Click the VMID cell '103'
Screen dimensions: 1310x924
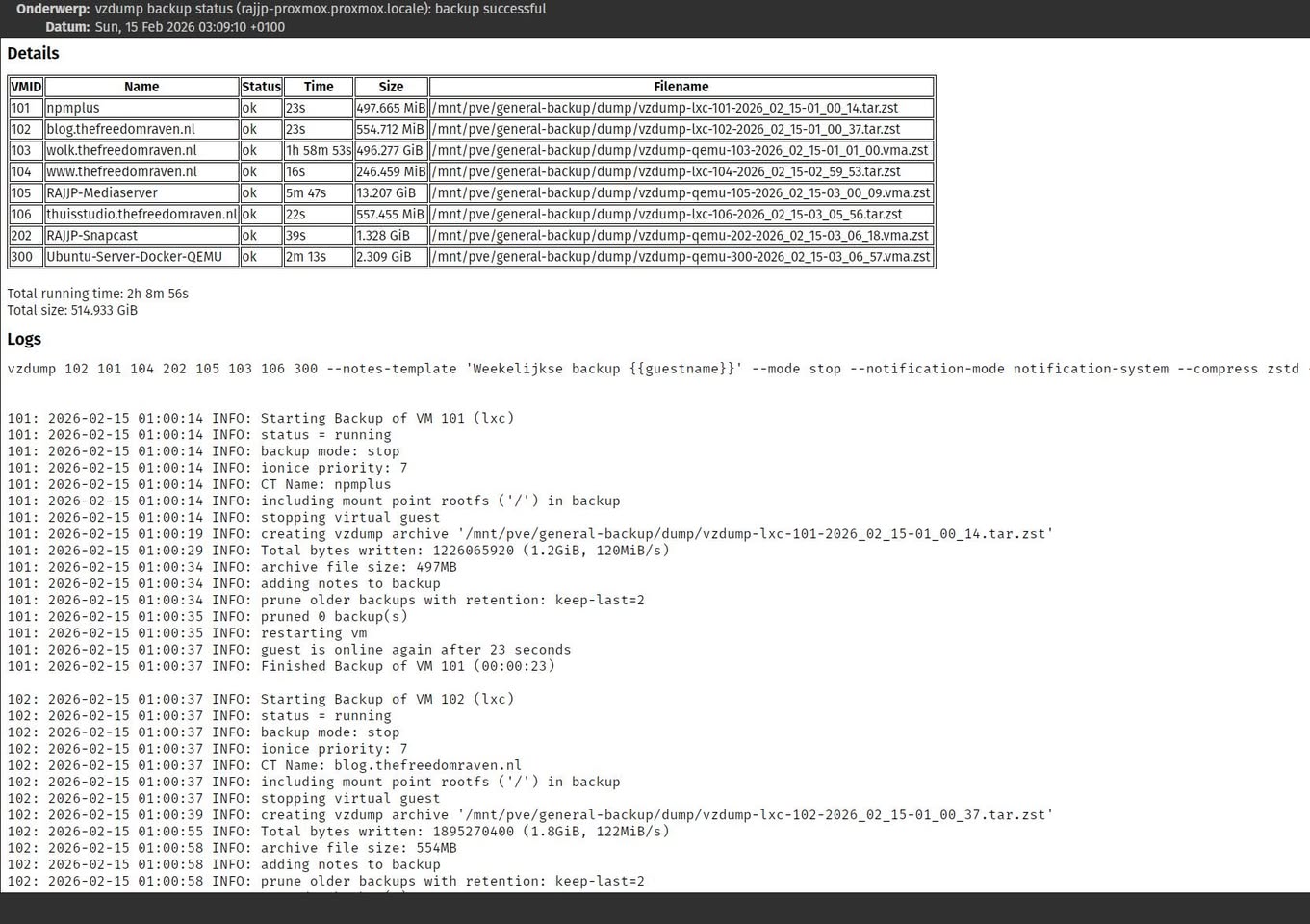coord(26,150)
